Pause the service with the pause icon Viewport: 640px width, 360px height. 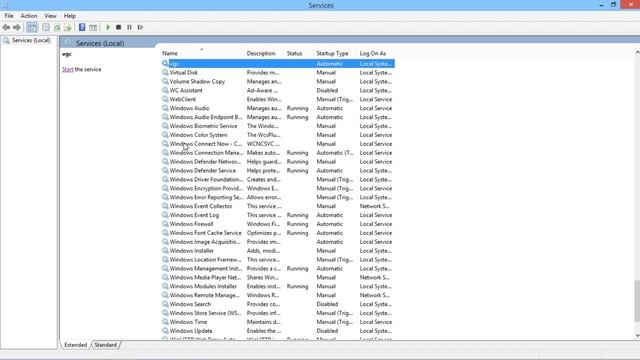point(129,27)
